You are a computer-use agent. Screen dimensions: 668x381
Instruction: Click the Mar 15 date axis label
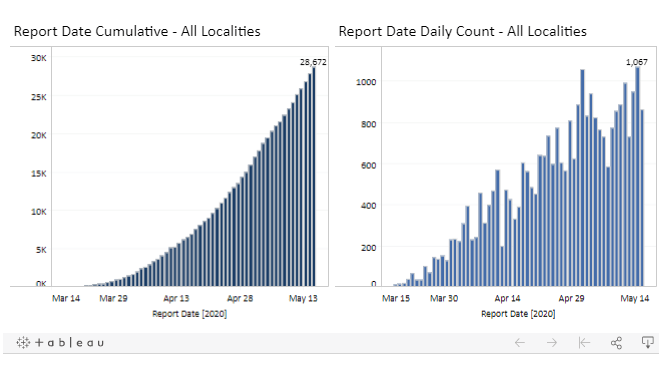click(396, 298)
